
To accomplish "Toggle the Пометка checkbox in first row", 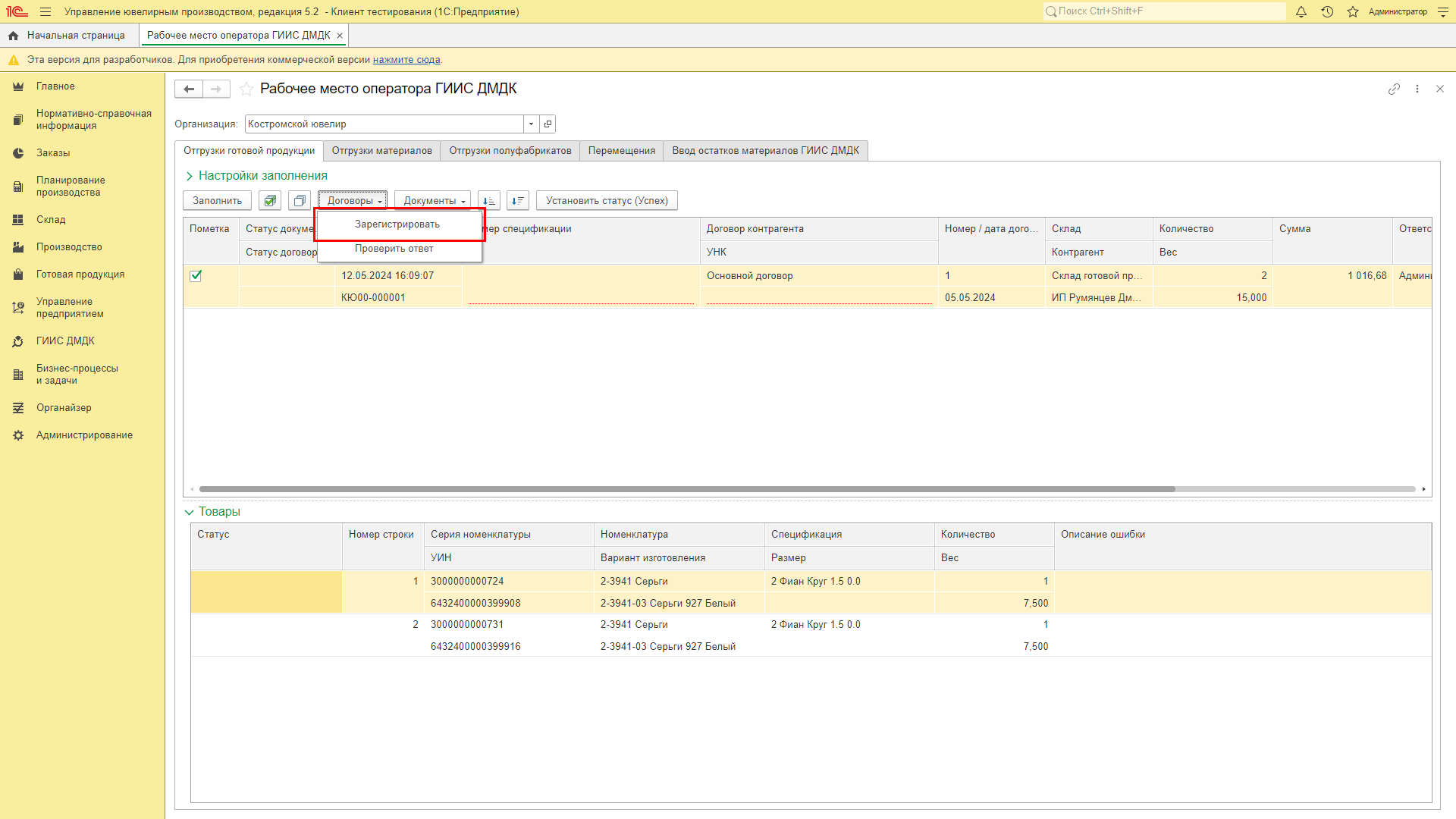I will [196, 276].
